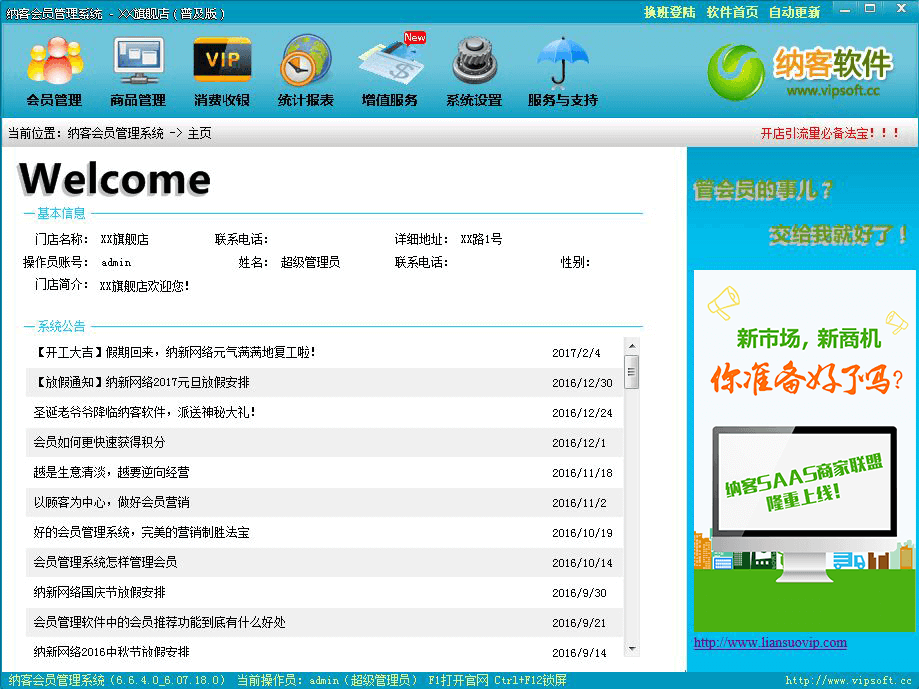
Task: Open 软件首页 from the top menu
Action: tap(732, 12)
